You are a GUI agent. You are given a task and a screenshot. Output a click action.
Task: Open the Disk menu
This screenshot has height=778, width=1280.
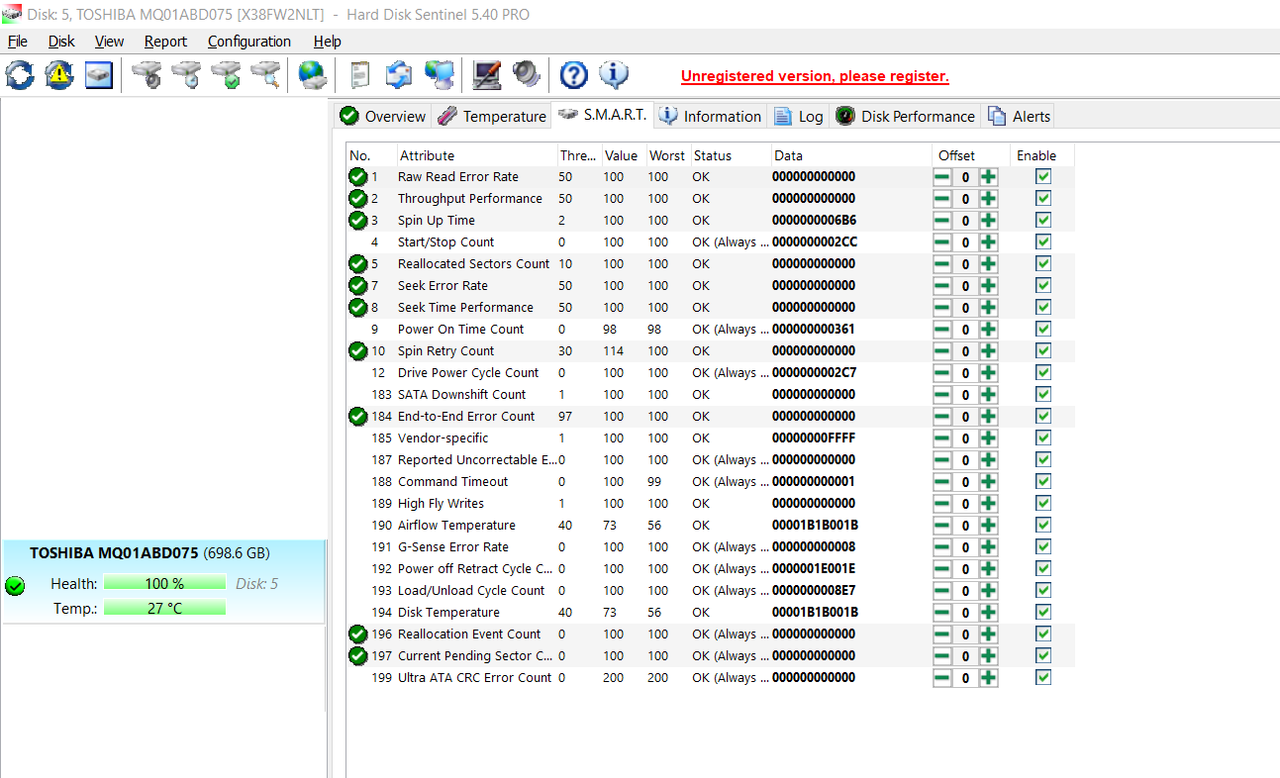click(x=61, y=41)
